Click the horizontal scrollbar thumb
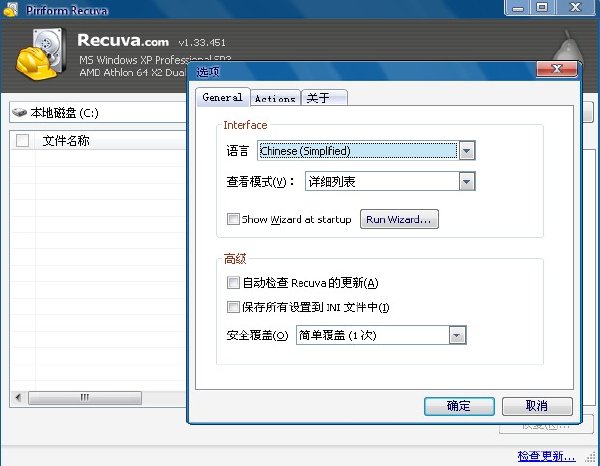This screenshot has width=600, height=466. coord(85,398)
